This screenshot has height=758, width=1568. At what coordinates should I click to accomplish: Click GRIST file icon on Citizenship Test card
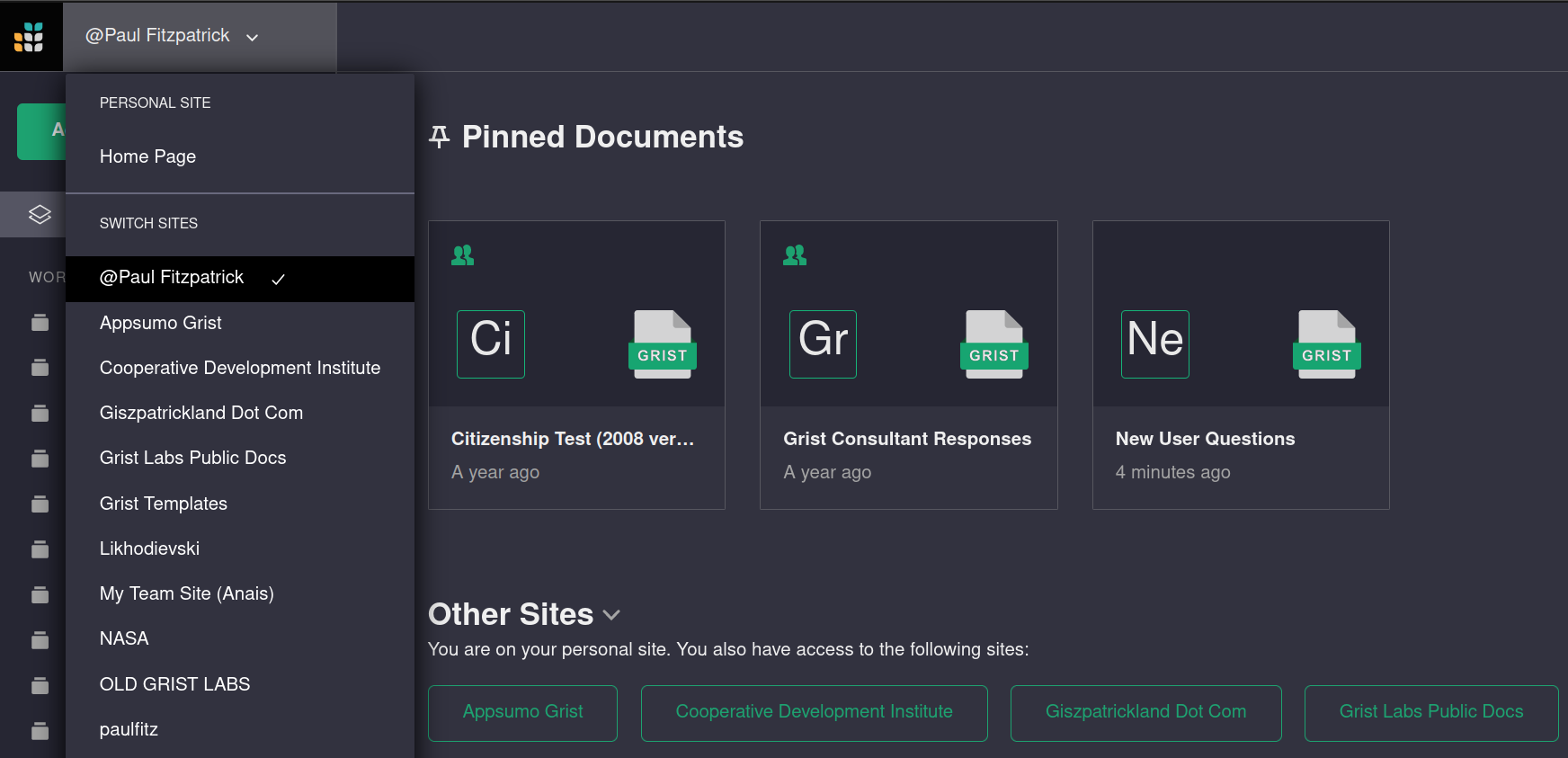pos(663,344)
